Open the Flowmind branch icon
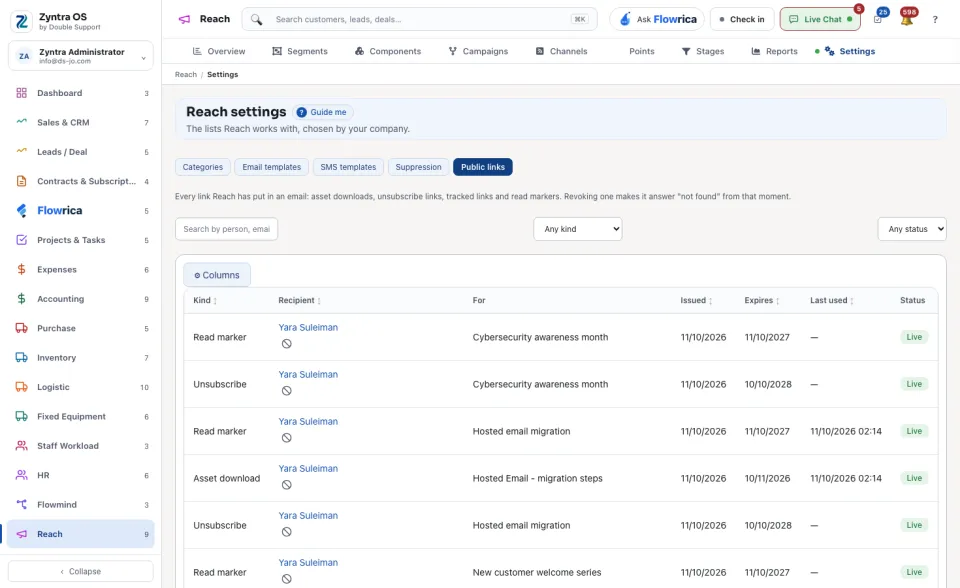Viewport: 960px width, 588px height. click(21, 505)
